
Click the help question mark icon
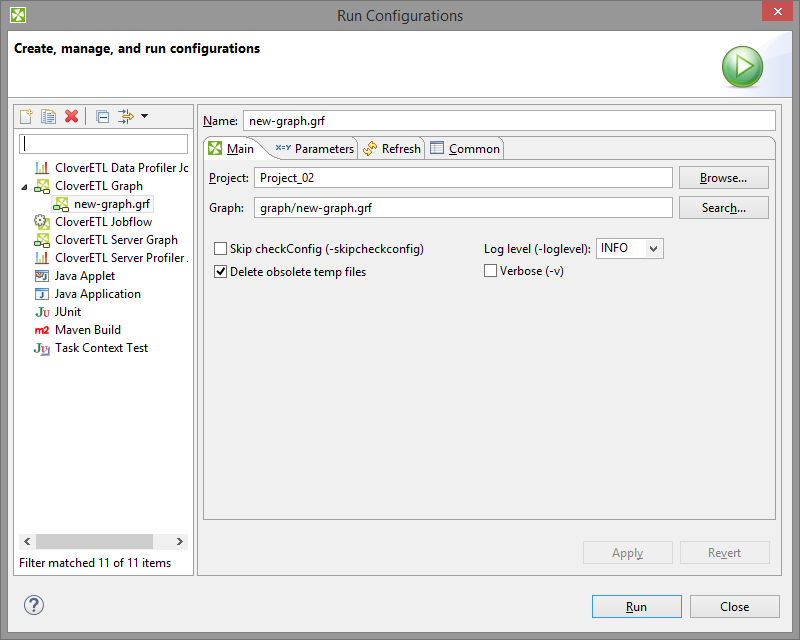(x=34, y=605)
